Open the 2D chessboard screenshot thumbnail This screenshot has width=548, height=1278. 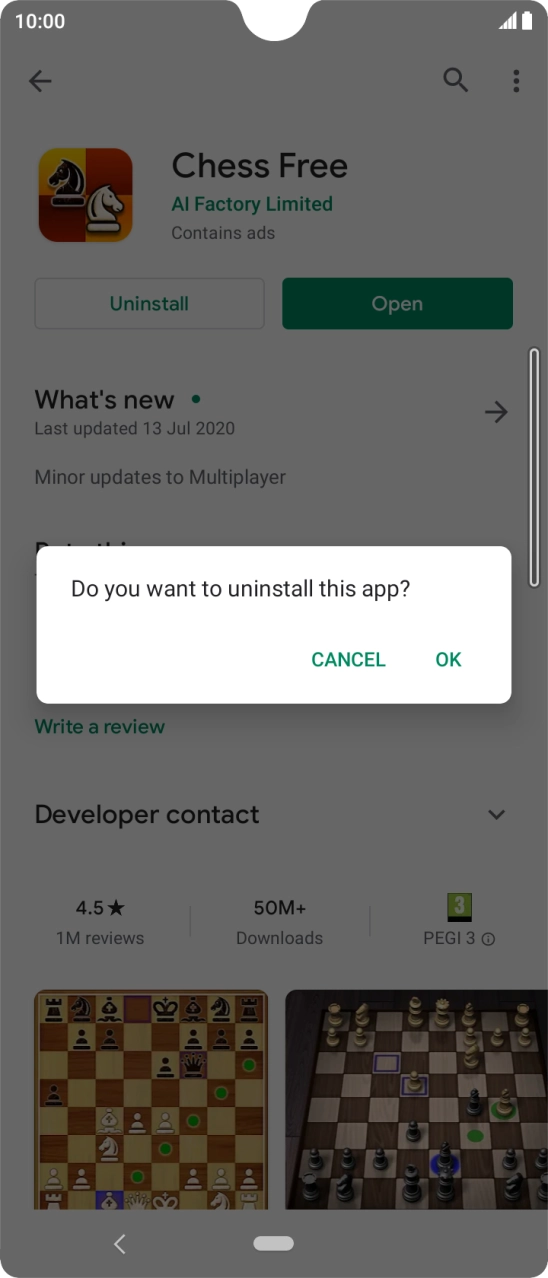click(151, 1100)
